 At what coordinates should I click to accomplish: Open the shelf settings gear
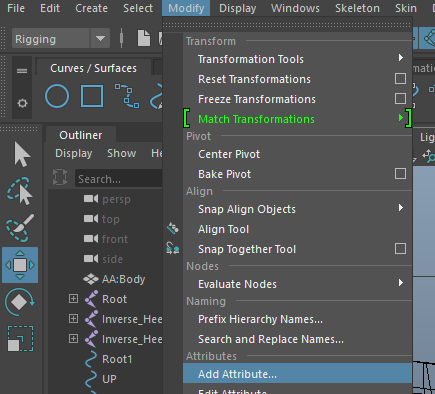(x=22, y=103)
